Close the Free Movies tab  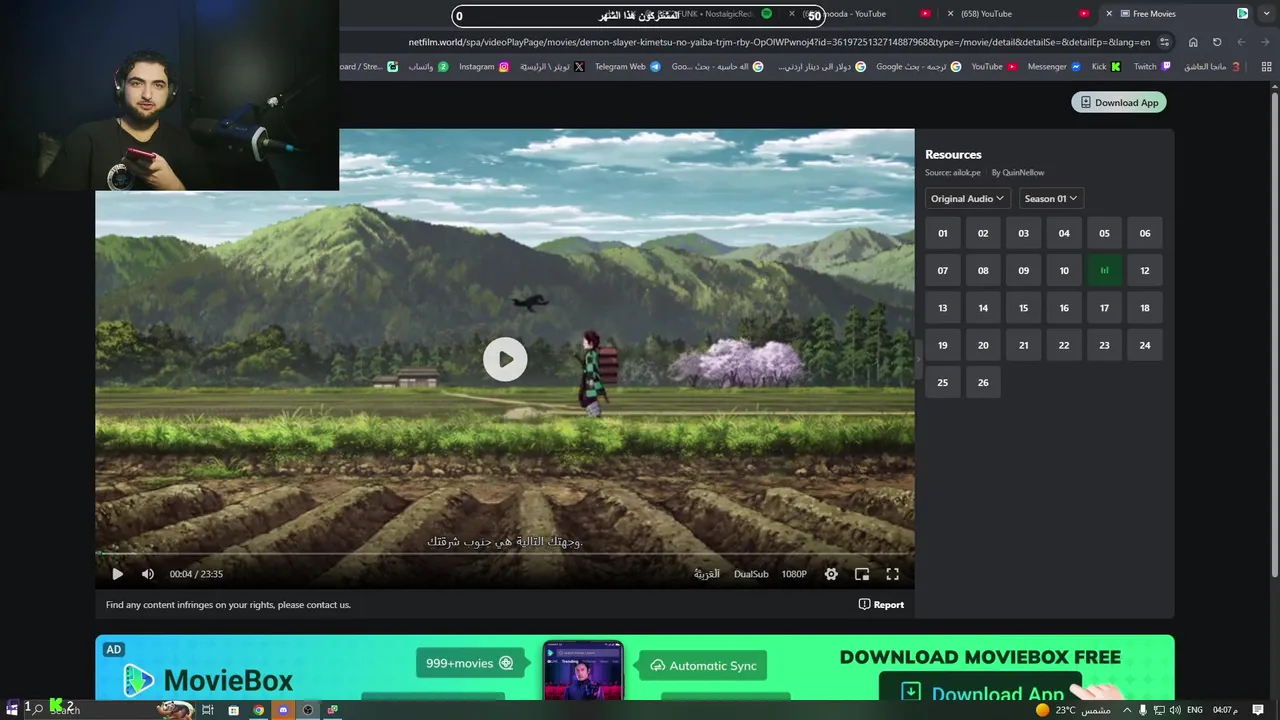[x=1109, y=14]
